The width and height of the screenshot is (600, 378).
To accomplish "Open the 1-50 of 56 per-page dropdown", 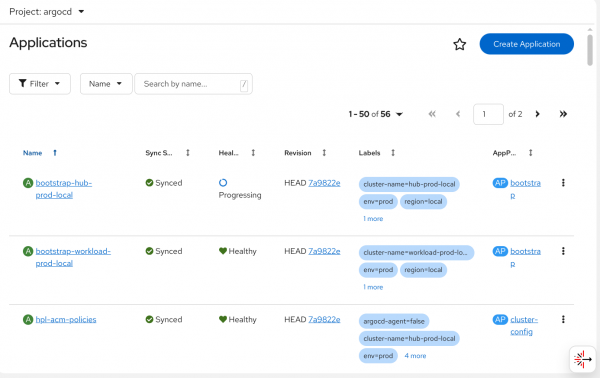I will tap(375, 114).
